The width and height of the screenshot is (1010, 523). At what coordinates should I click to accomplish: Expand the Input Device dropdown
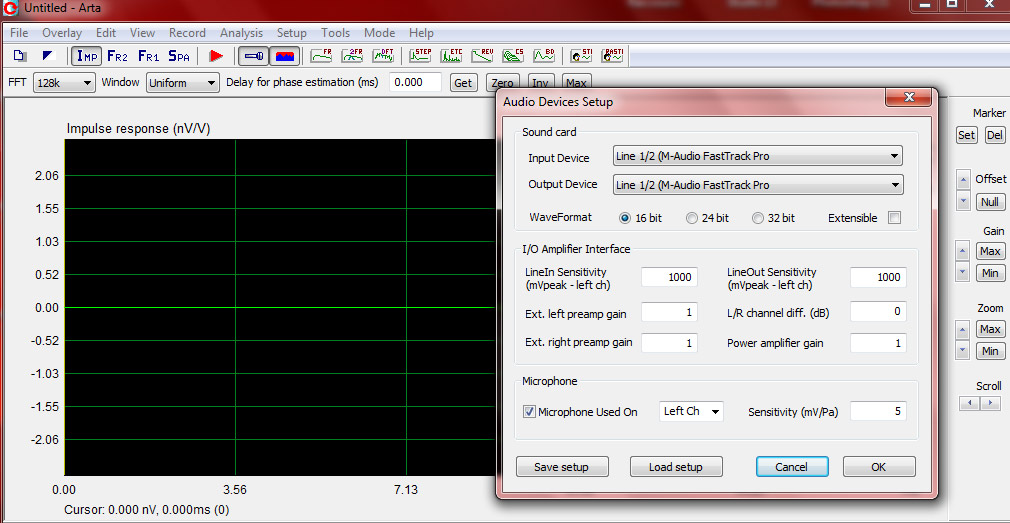[758, 156]
